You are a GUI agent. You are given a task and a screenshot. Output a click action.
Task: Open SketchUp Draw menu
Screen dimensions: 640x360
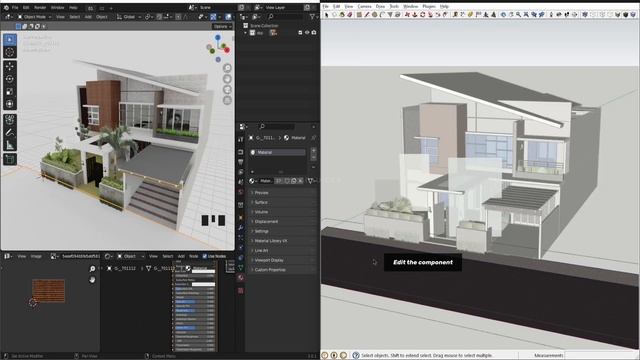380,7
